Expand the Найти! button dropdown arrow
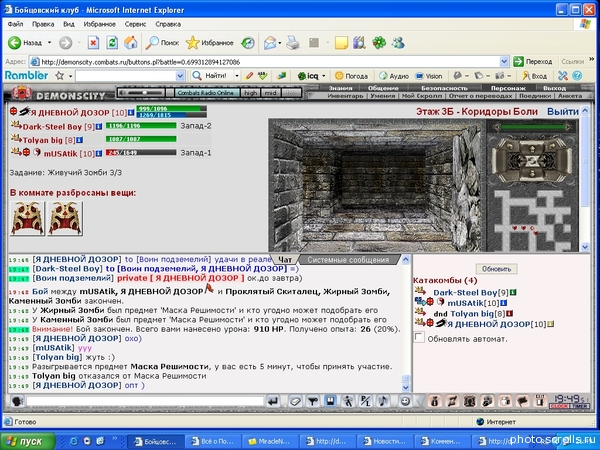Viewport: 600px width, 450px height. pos(236,76)
